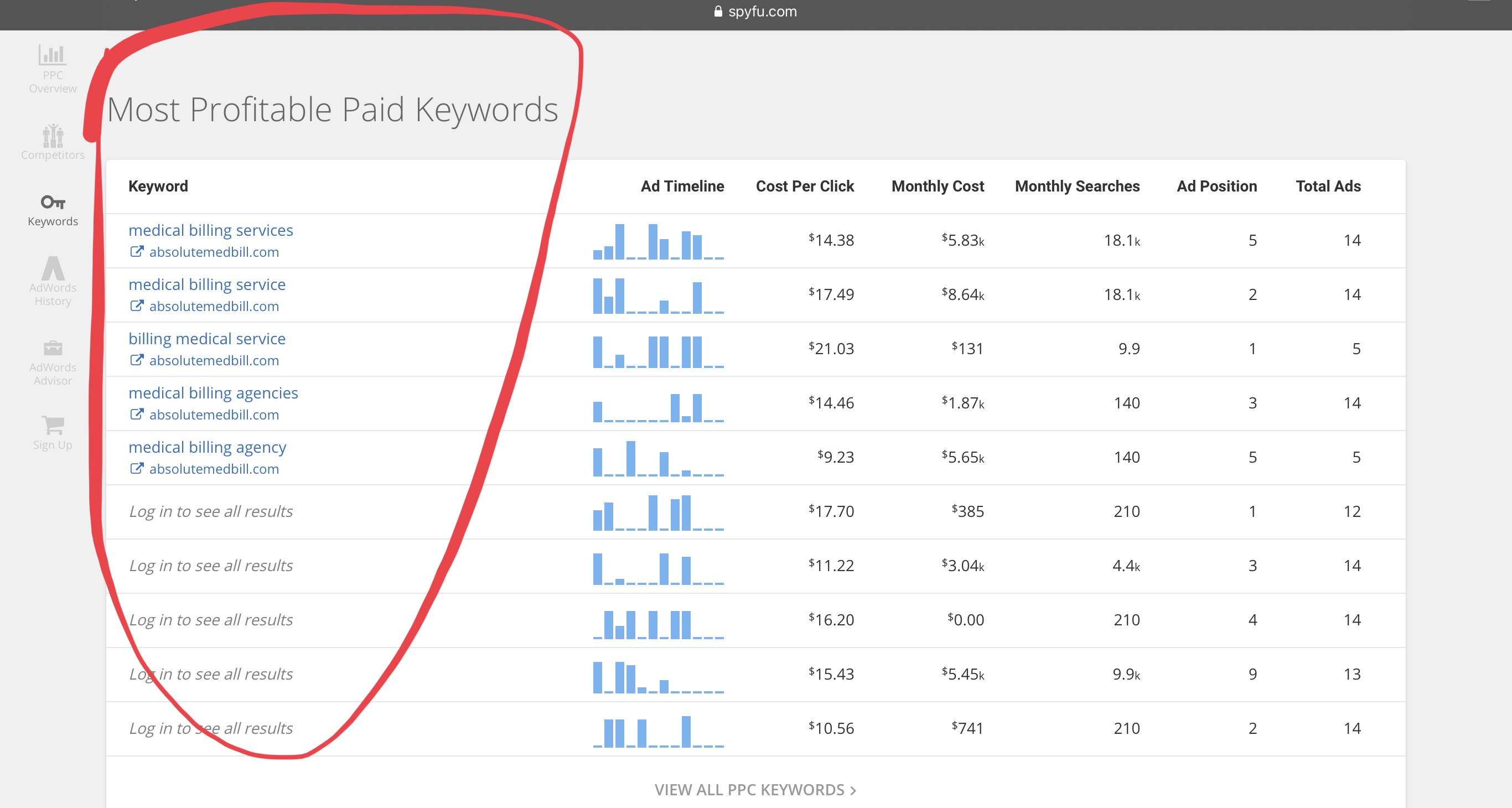Image resolution: width=1512 pixels, height=808 pixels.
Task: Open the billing medical service keyword link
Action: [x=206, y=339]
